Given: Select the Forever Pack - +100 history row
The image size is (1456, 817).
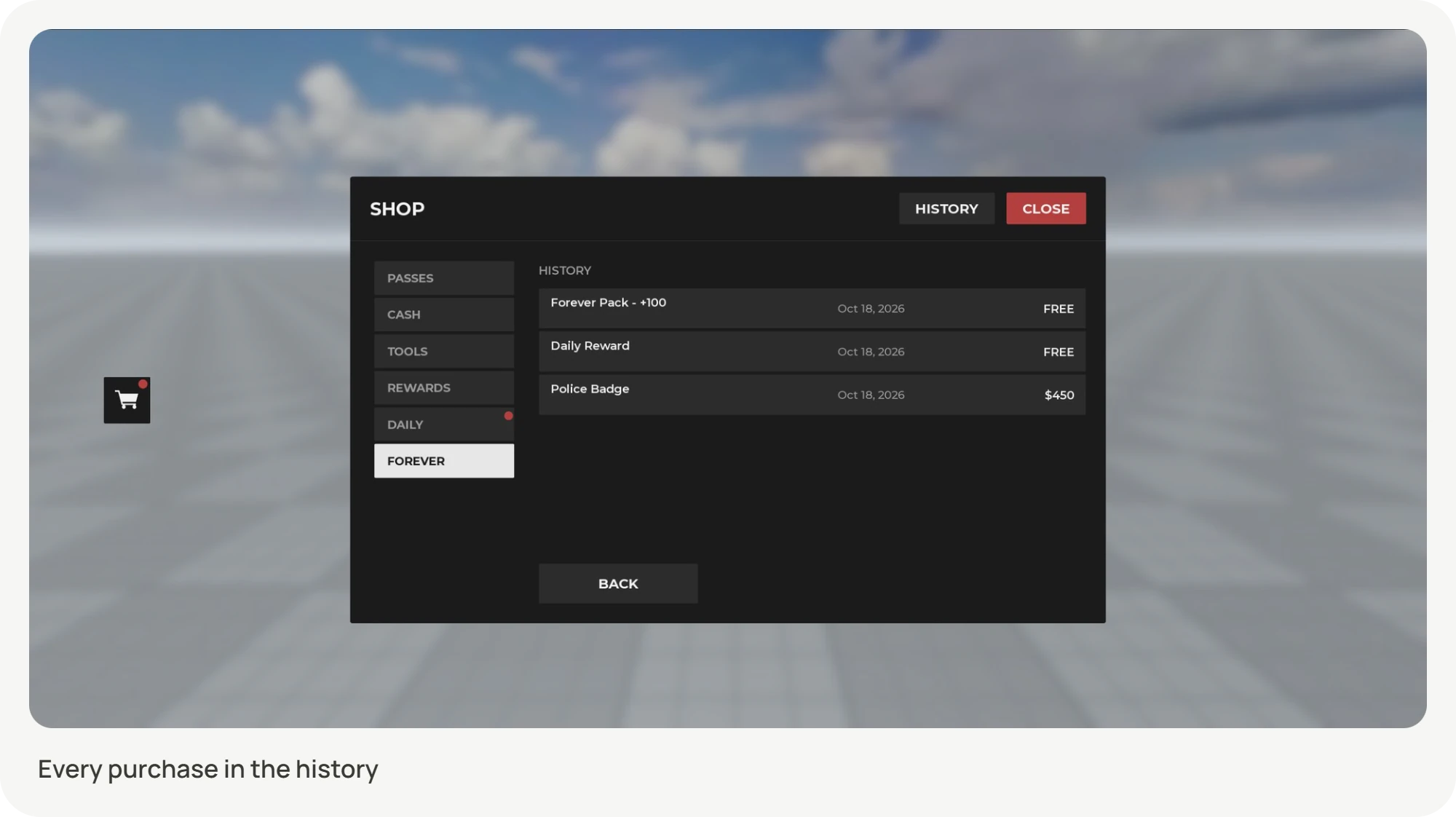Looking at the screenshot, I should tap(812, 308).
